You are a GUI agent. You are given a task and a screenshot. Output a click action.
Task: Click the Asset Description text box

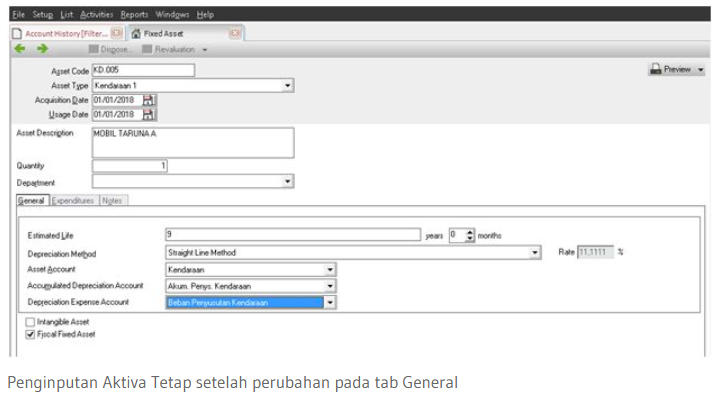coord(193,143)
